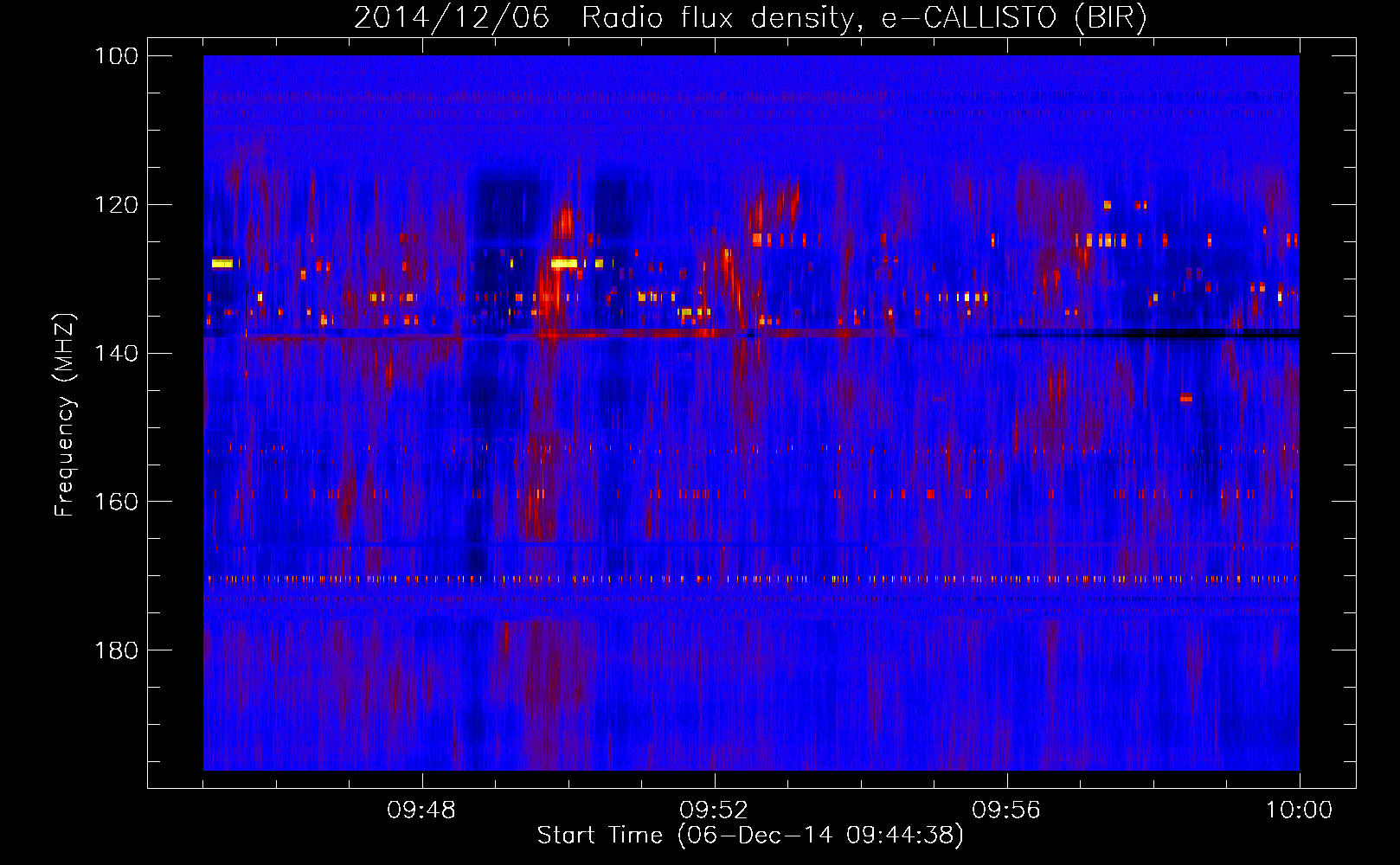Click the 09:56 time tick label
Image resolution: width=1400 pixels, height=865 pixels.
coord(1006,811)
